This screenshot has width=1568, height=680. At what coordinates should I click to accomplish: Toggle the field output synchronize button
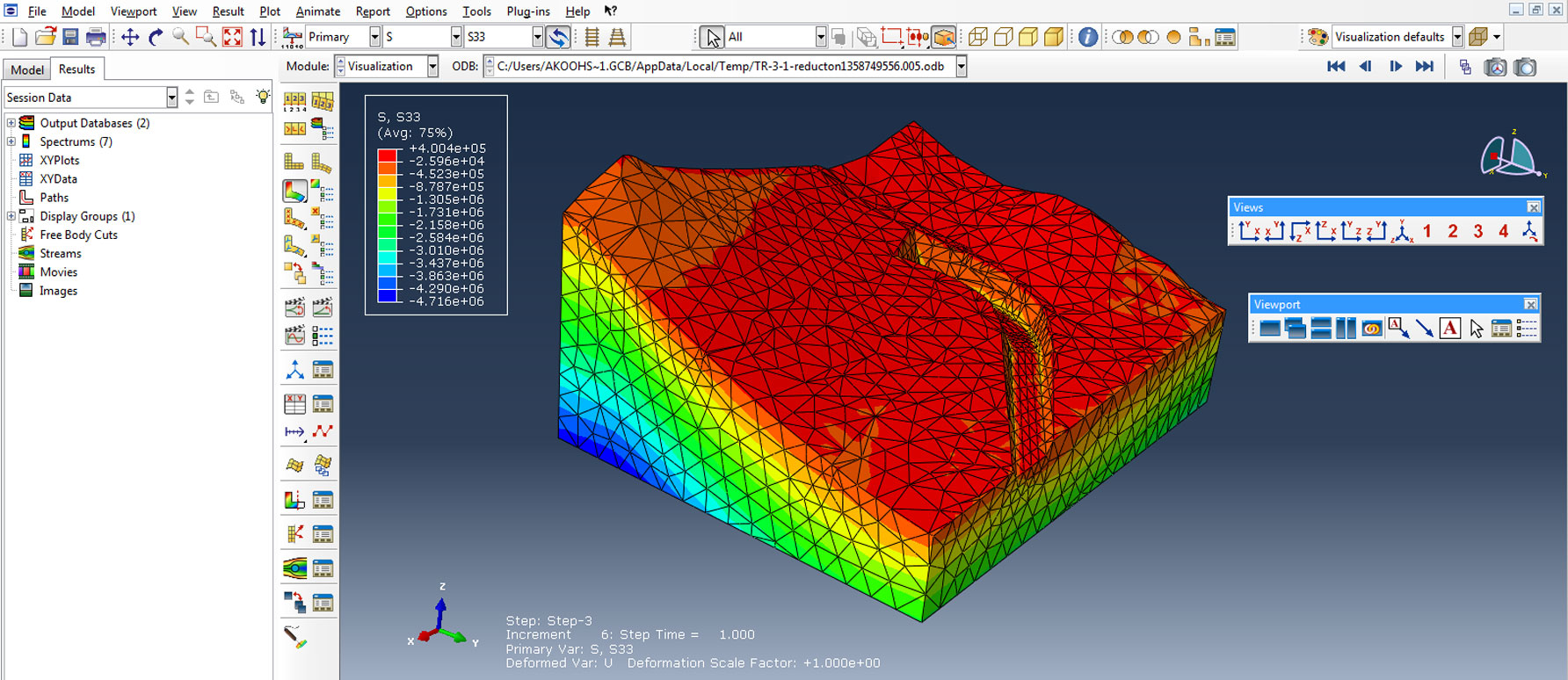point(557,37)
